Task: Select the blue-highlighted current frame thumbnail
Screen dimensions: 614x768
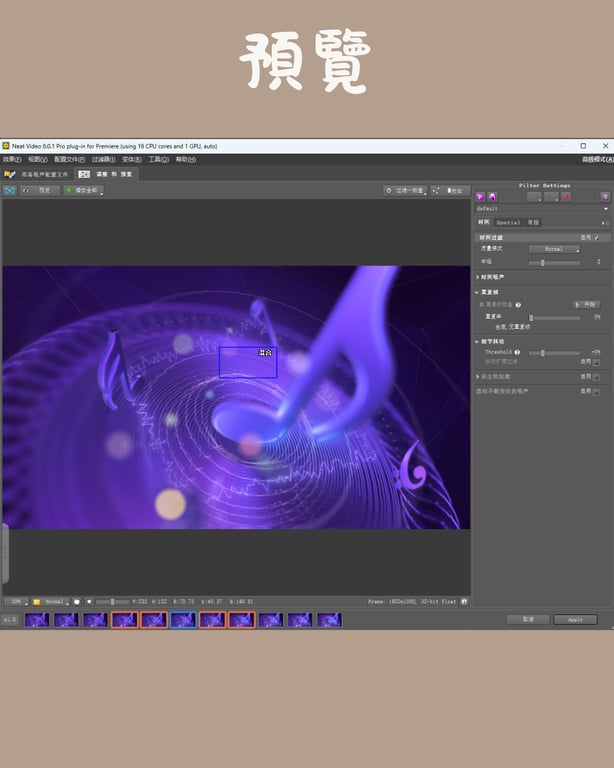Action: [183, 620]
